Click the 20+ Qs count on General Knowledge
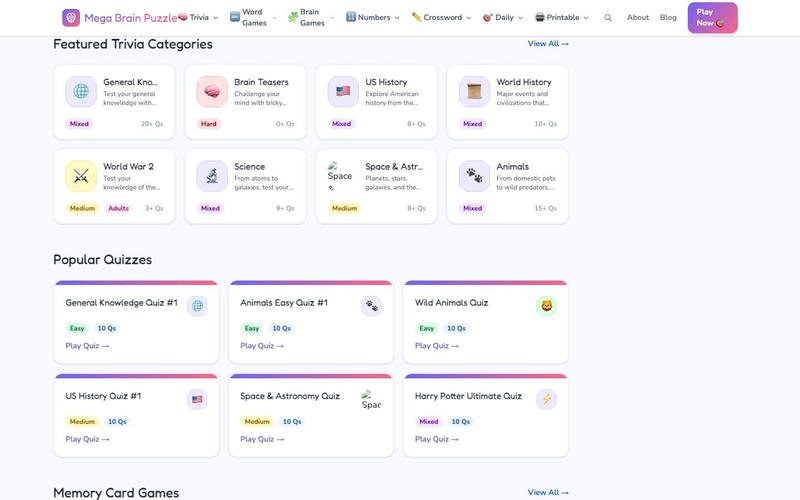This screenshot has width=800, height=500. [x=152, y=124]
